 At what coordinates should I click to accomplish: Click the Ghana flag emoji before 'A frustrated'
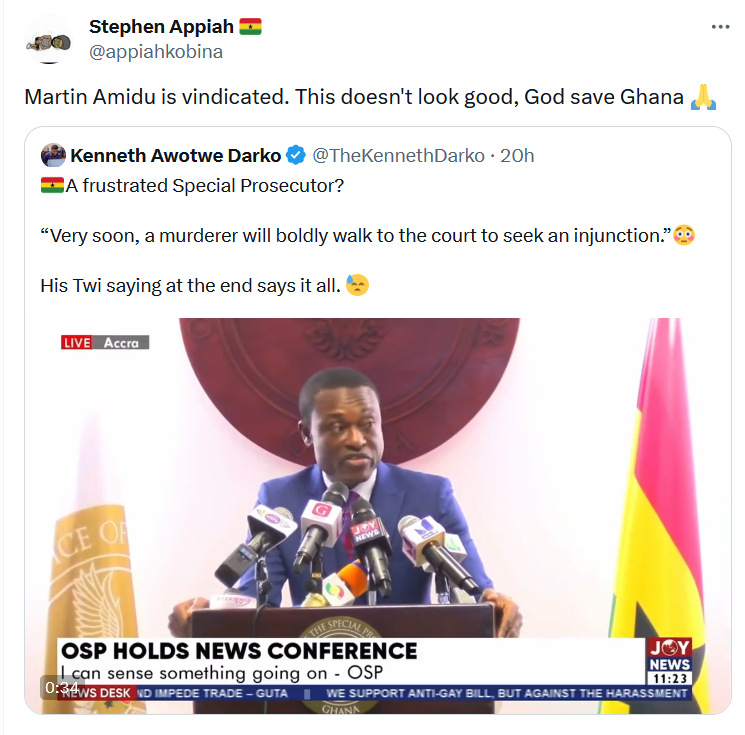52,185
